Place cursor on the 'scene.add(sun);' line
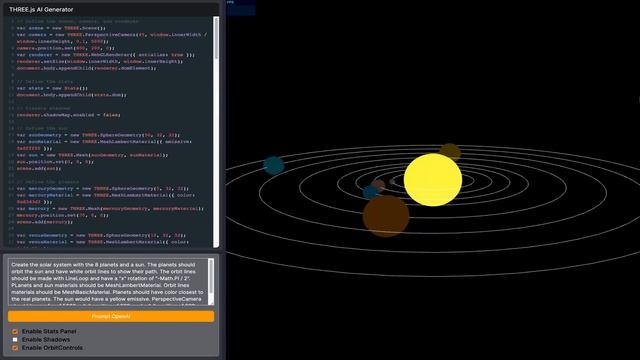Image resolution: width=640 pixels, height=360 pixels. [x=39, y=169]
